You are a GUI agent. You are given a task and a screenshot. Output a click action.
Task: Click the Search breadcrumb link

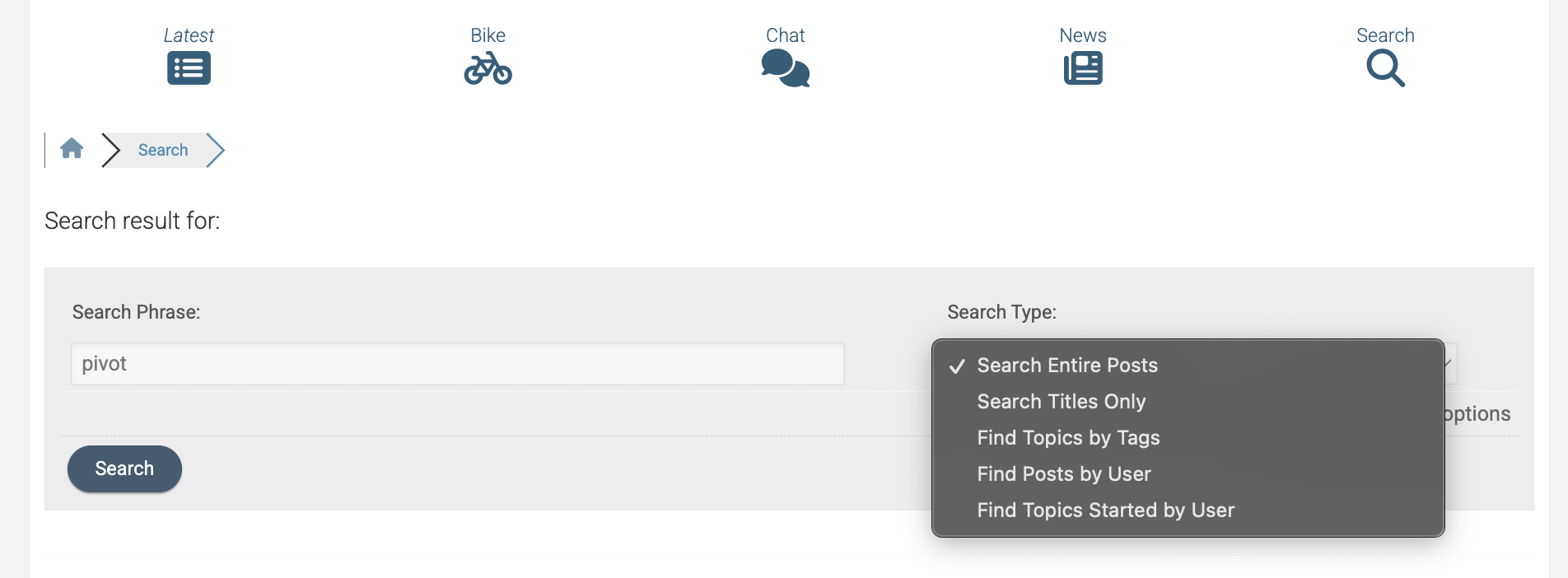point(163,150)
